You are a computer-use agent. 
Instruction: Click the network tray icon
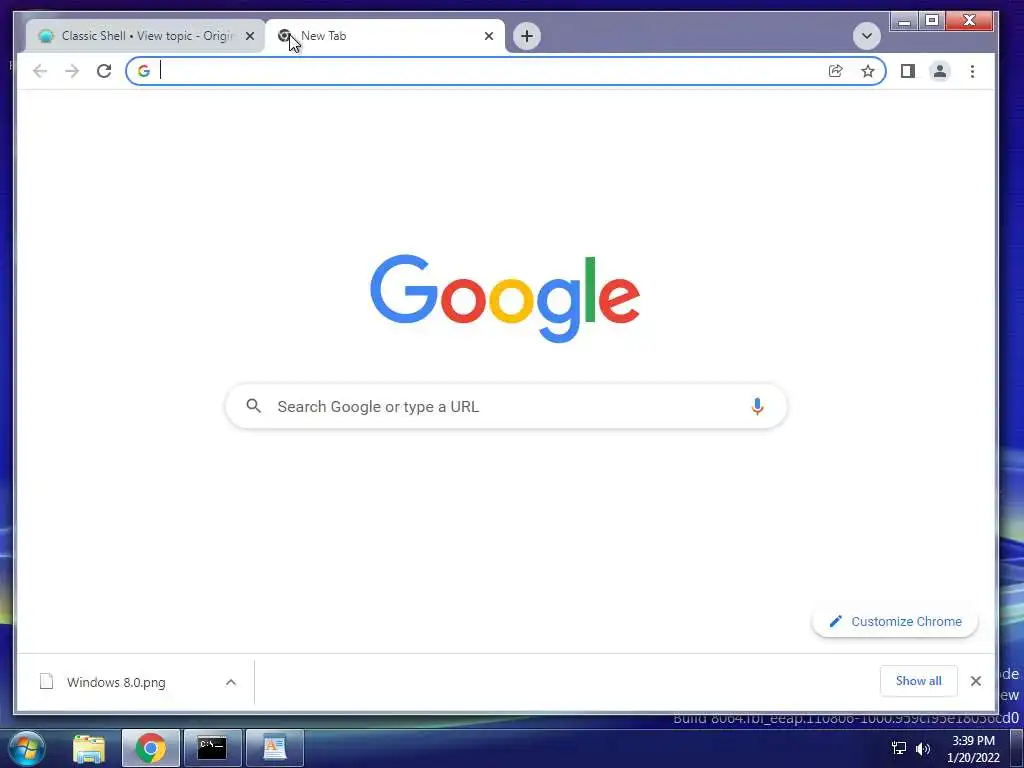[x=899, y=748]
